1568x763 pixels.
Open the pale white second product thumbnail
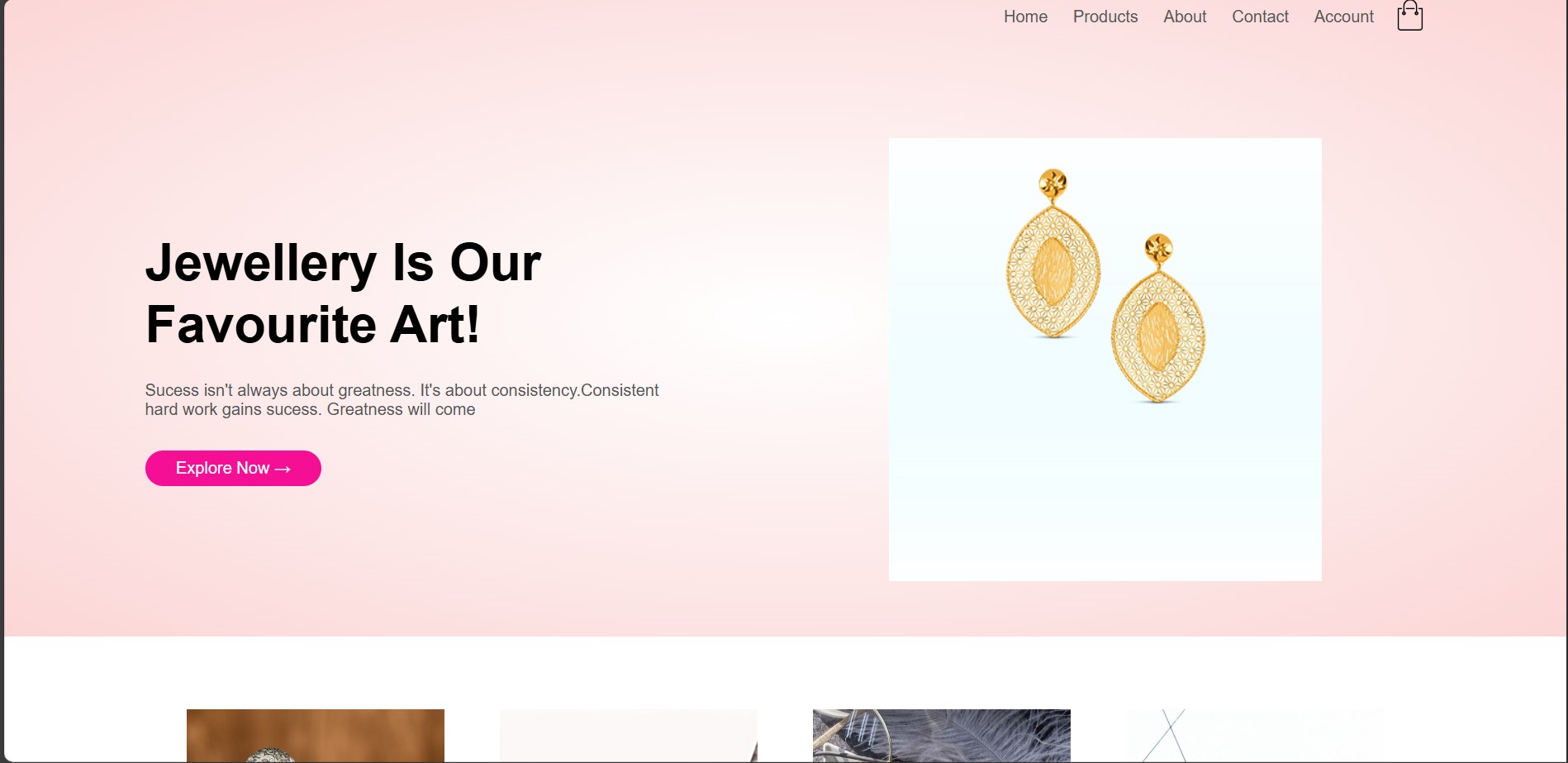[x=629, y=736]
